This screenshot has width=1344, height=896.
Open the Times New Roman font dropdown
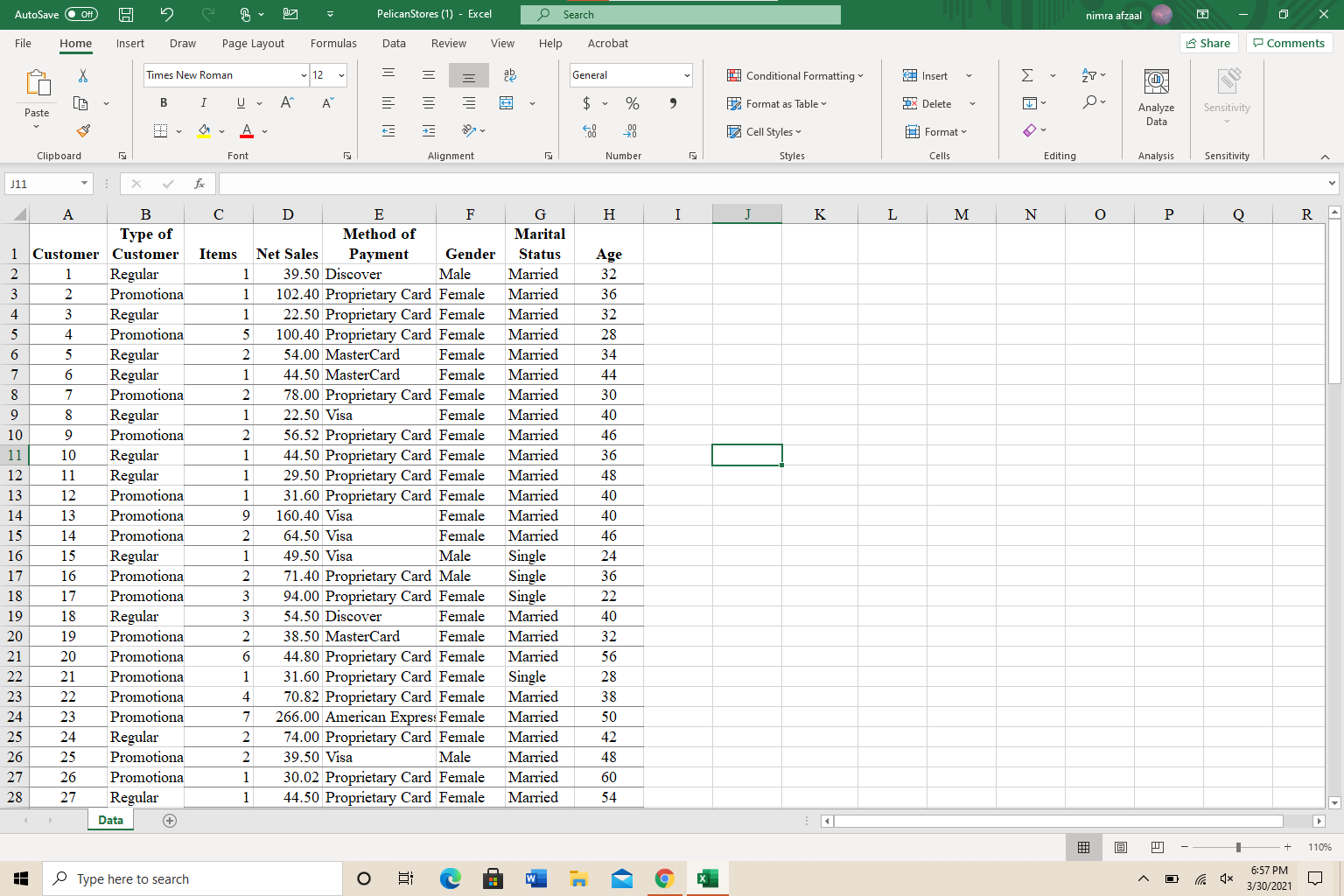tap(304, 75)
